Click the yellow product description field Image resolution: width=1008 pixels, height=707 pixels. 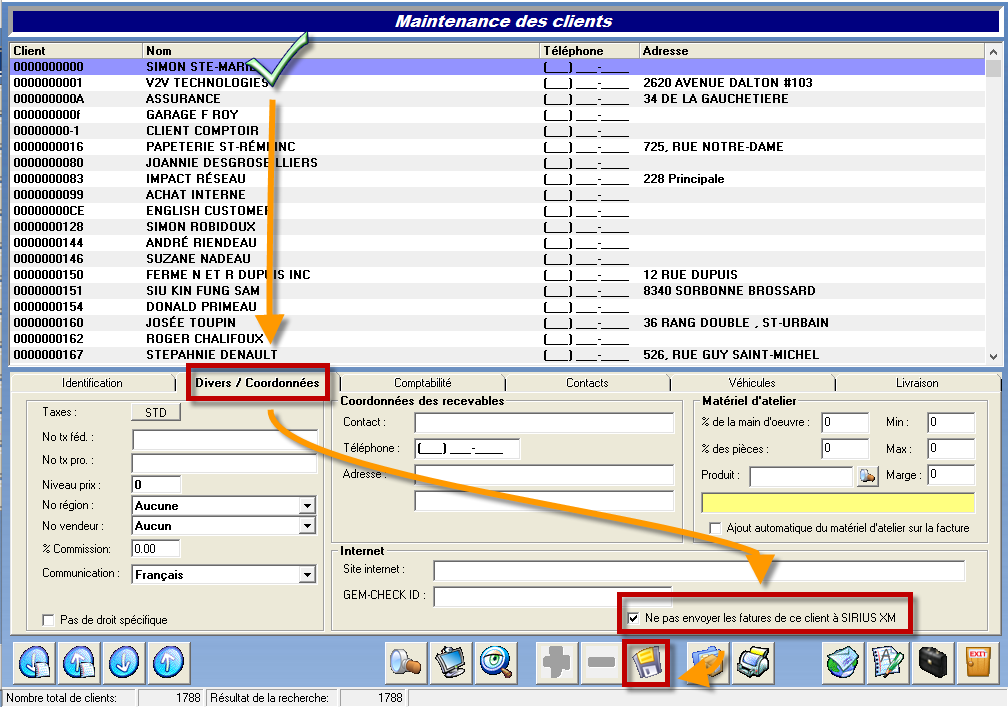coord(838,503)
